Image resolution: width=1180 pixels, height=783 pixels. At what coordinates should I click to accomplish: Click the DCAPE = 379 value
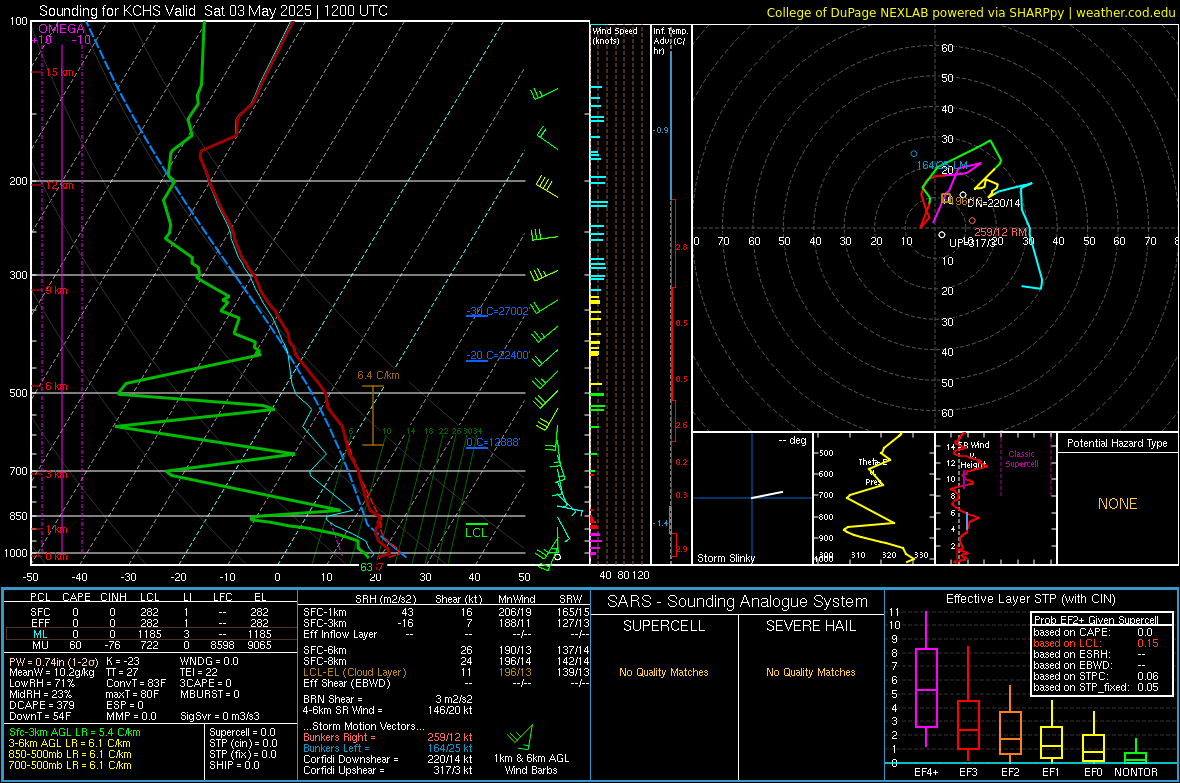pos(42,705)
